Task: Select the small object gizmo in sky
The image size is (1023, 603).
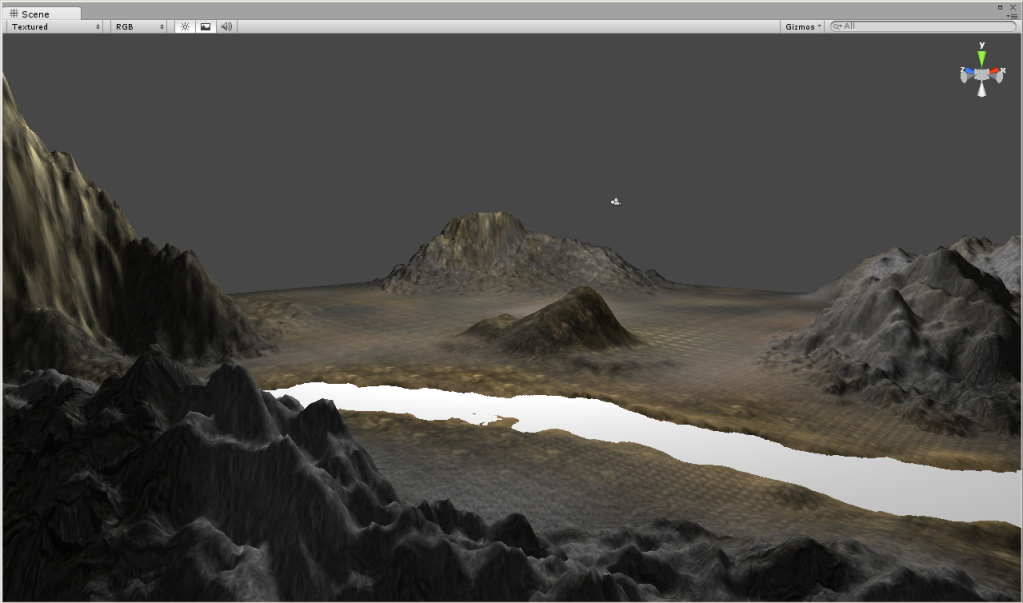Action: tap(616, 202)
